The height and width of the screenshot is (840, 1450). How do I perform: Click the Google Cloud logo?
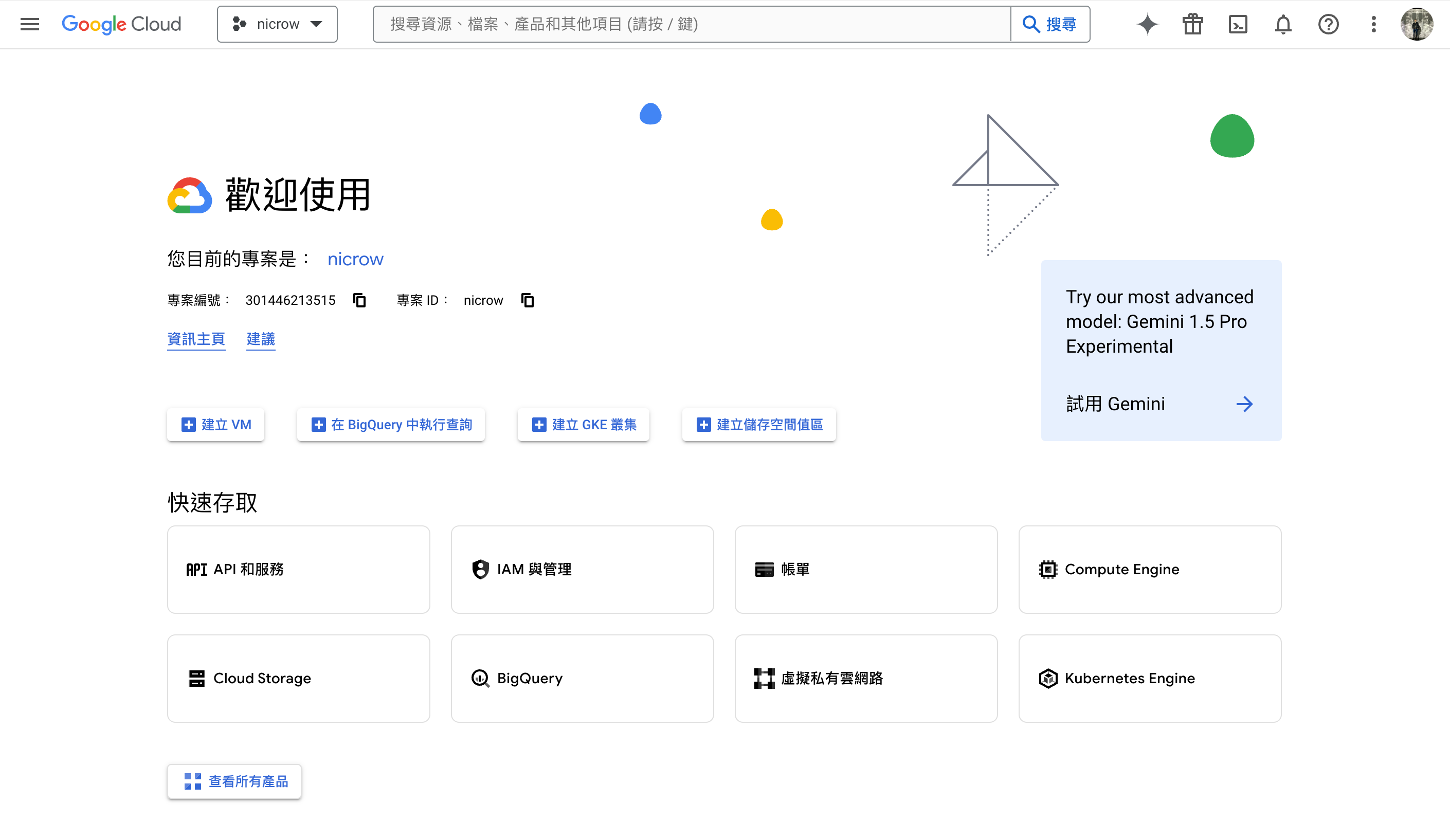pyautogui.click(x=121, y=24)
